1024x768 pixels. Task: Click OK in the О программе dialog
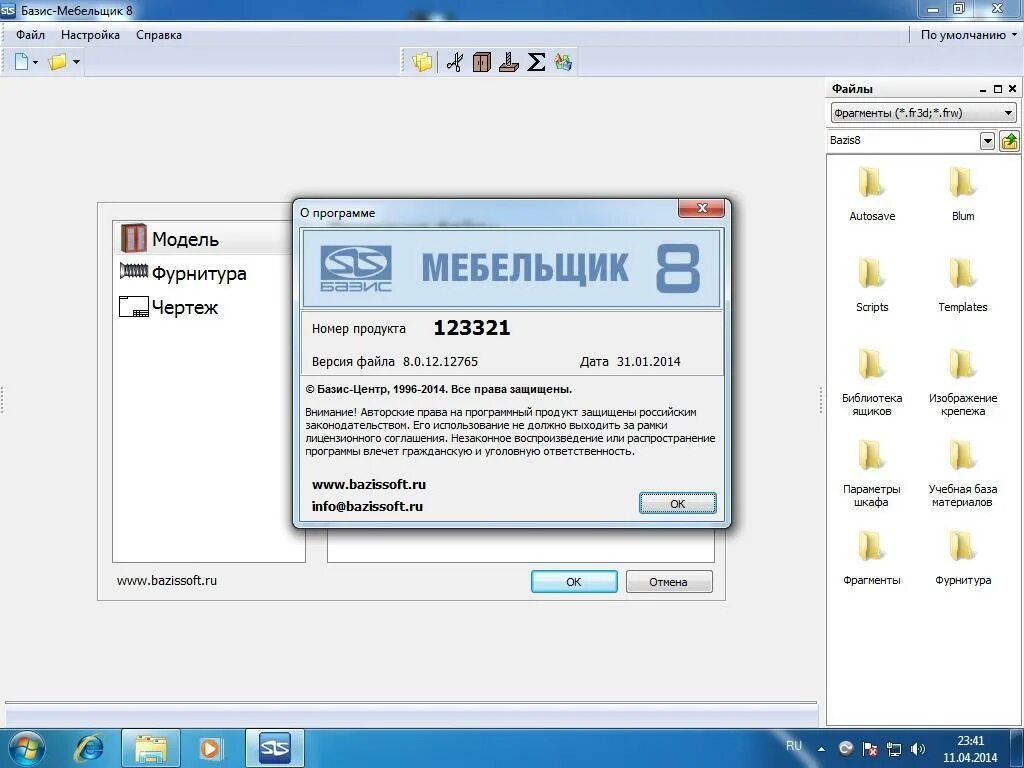[x=677, y=504]
